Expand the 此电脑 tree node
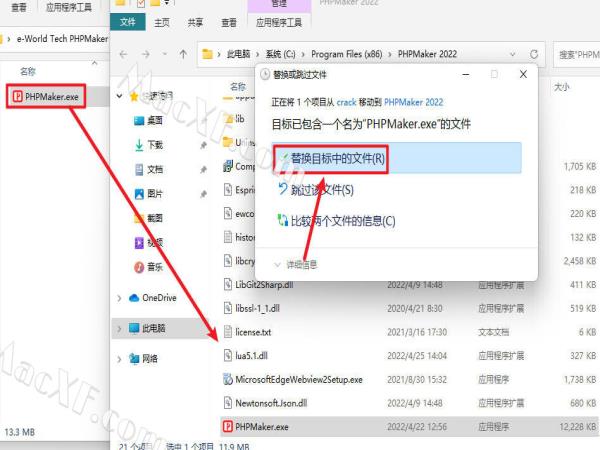This screenshot has width=600, height=450. 119,329
